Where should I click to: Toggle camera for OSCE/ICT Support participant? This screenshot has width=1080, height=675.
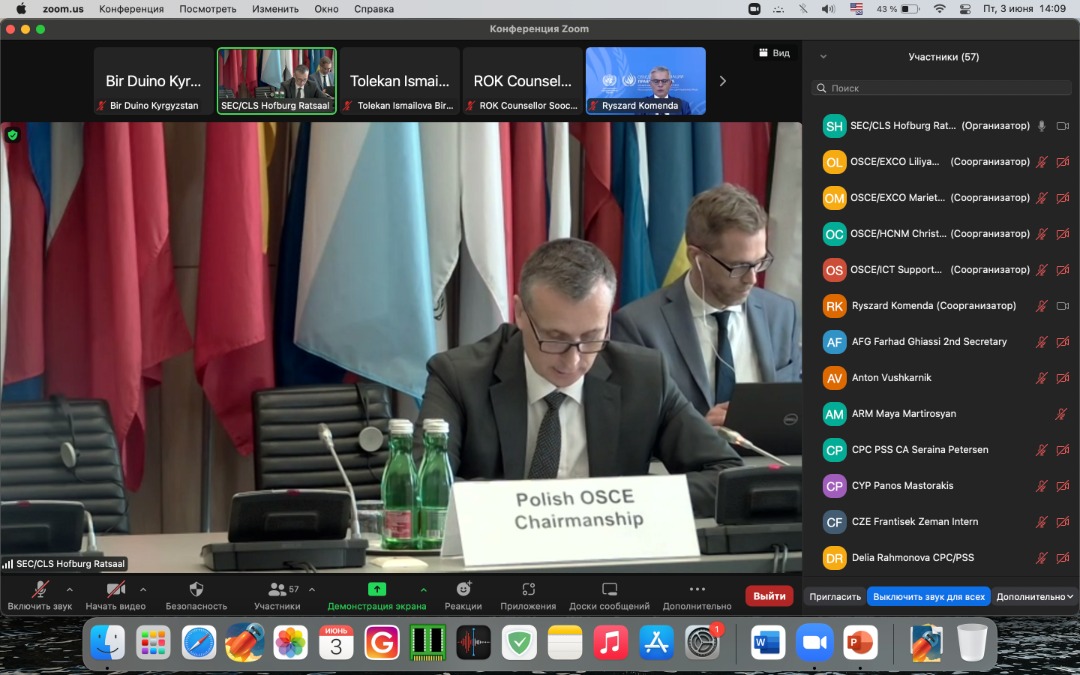tap(1063, 269)
